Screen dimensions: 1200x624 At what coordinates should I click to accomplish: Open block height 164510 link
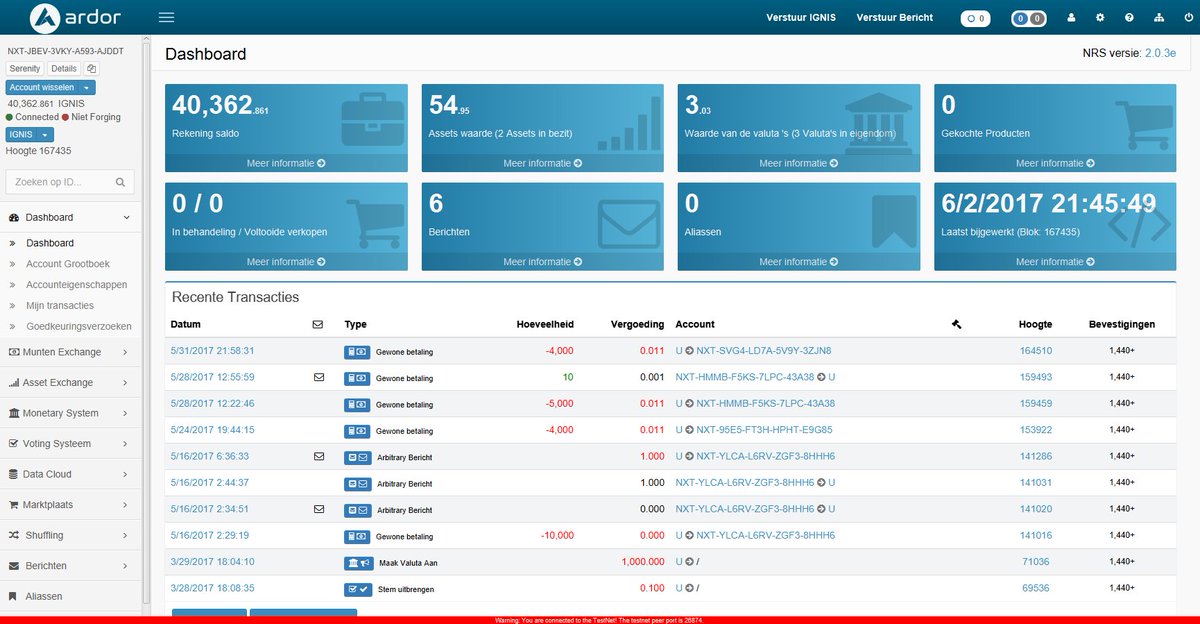coord(1035,351)
